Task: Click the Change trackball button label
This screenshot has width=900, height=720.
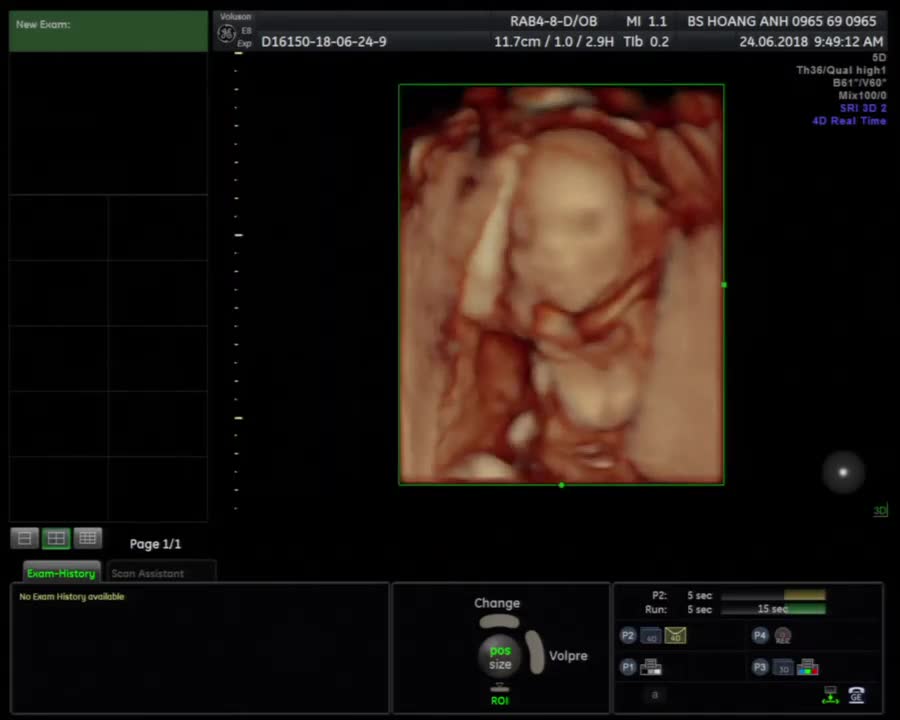Action: coord(497,603)
